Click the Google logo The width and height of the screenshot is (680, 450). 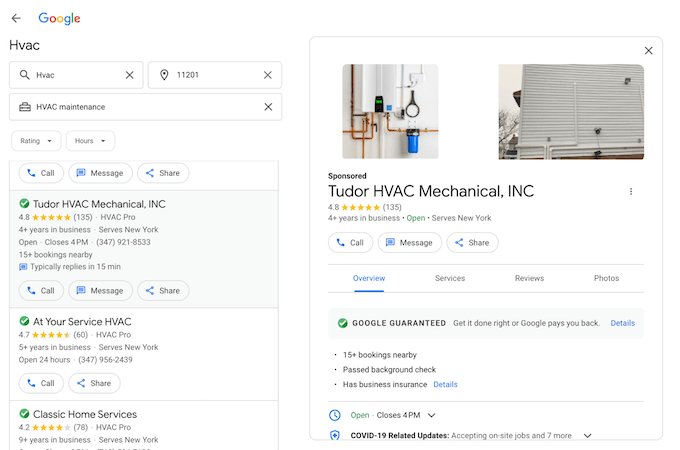click(x=59, y=18)
